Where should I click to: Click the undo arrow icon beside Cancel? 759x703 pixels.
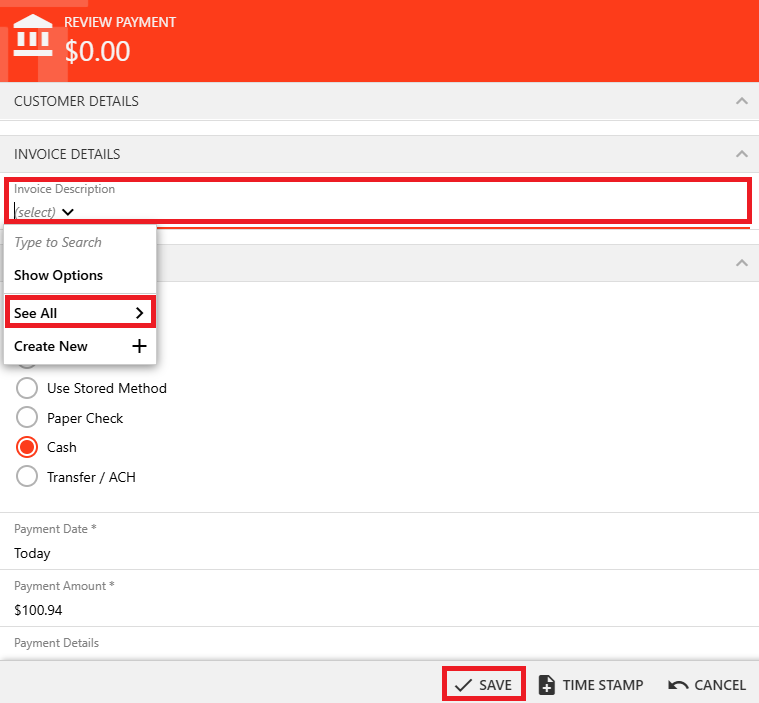[678, 685]
